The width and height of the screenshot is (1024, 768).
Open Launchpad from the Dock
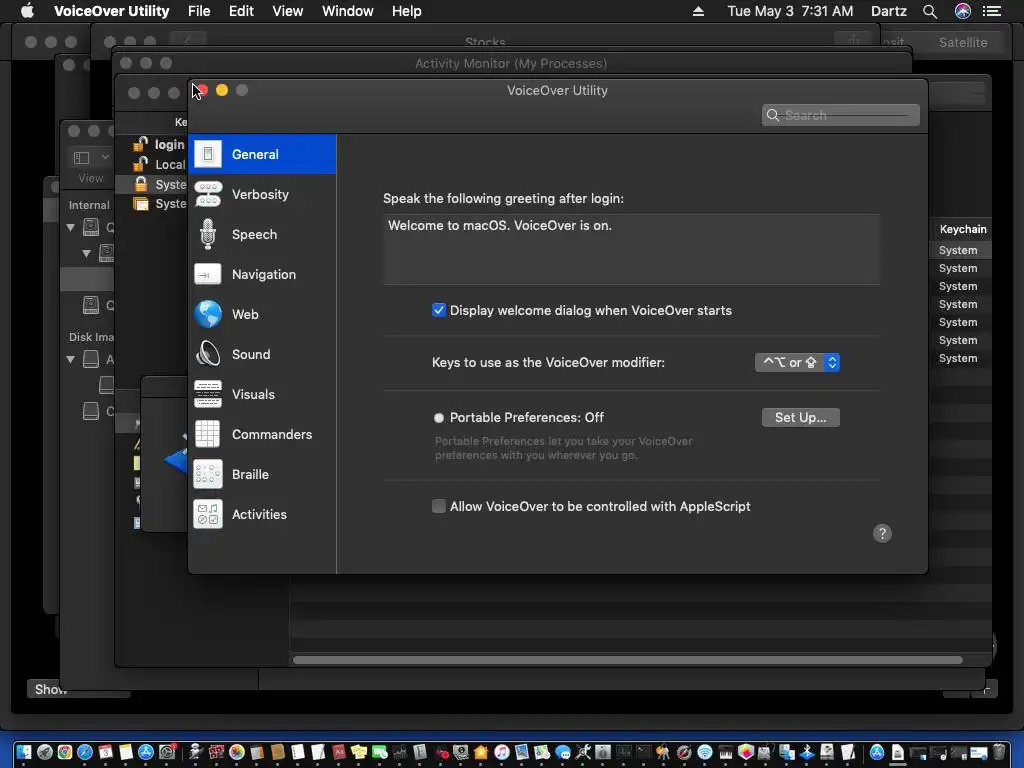click(44, 752)
